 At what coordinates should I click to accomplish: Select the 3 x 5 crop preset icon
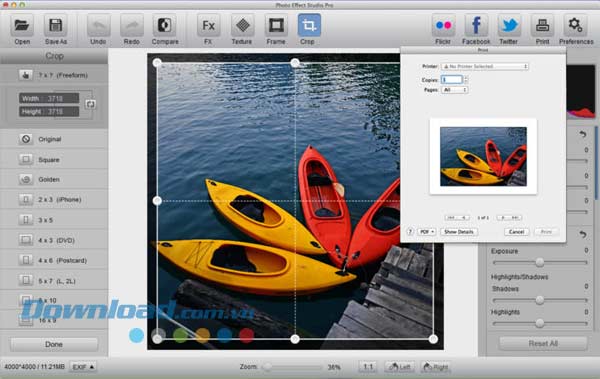26,220
